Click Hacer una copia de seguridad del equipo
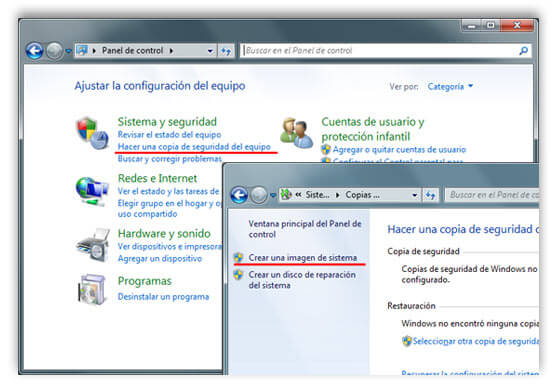Image resolution: width=560 pixels, height=384 pixels. coord(194,147)
